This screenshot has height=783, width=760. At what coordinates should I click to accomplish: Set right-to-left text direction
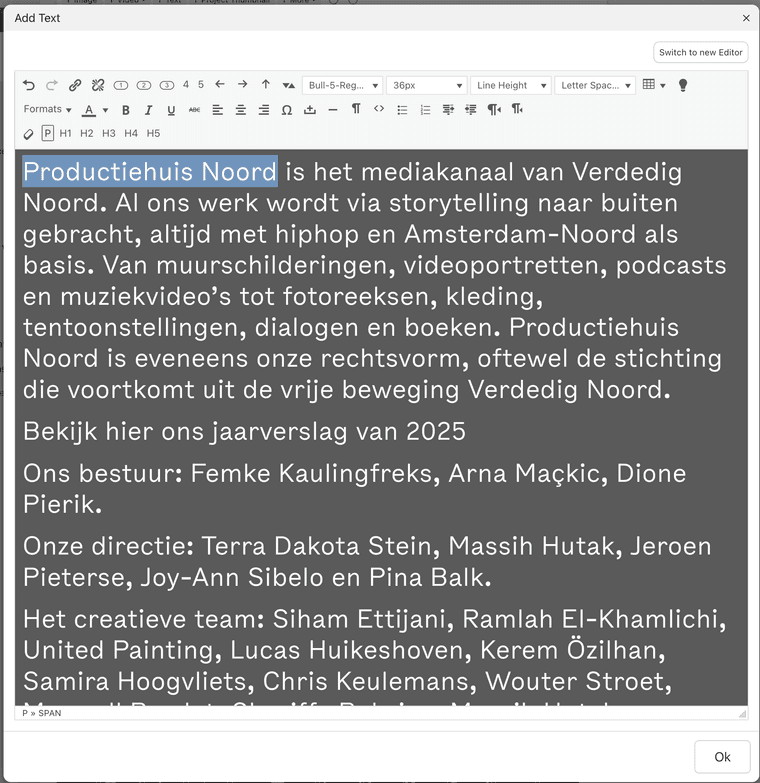pyautogui.click(x=517, y=109)
